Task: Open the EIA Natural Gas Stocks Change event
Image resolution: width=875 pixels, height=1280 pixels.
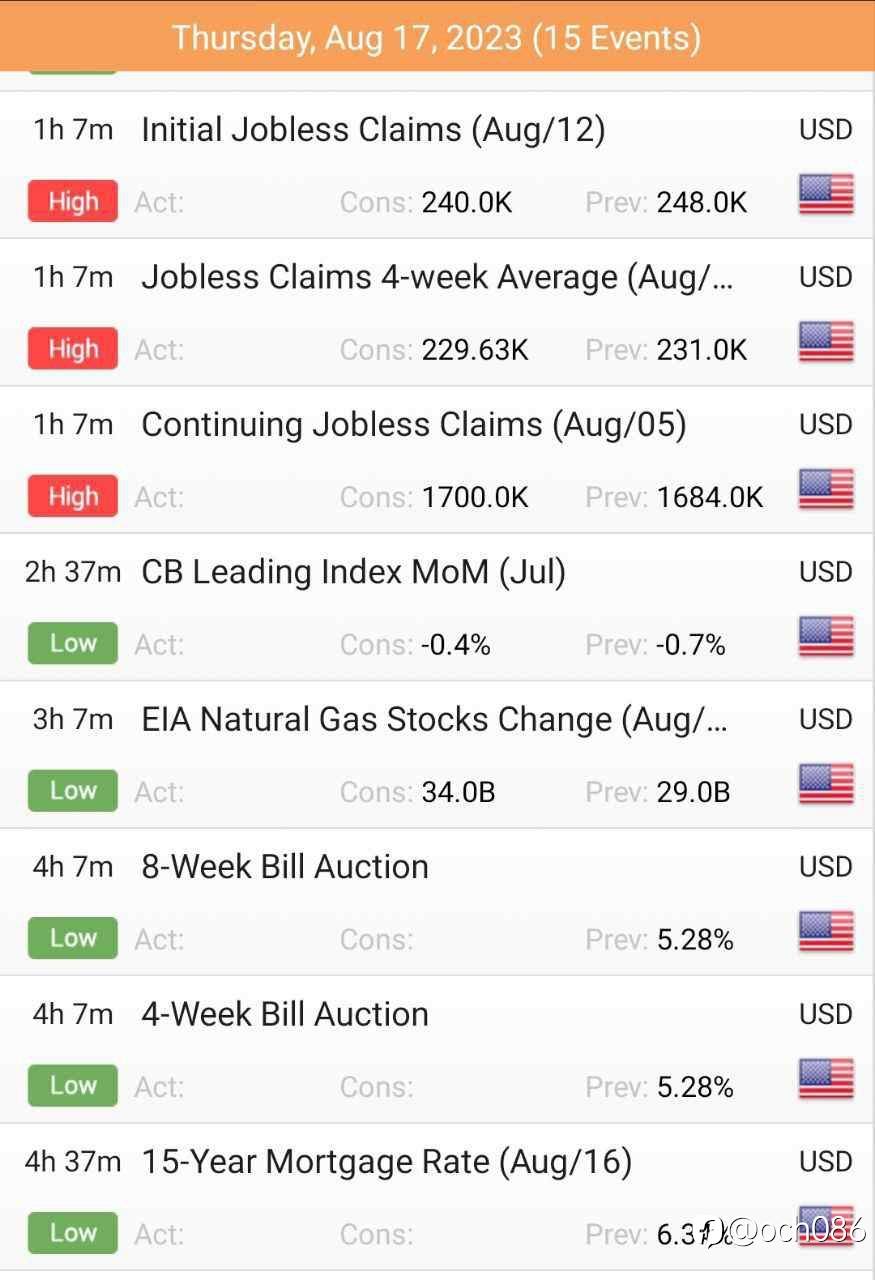Action: pyautogui.click(x=437, y=754)
